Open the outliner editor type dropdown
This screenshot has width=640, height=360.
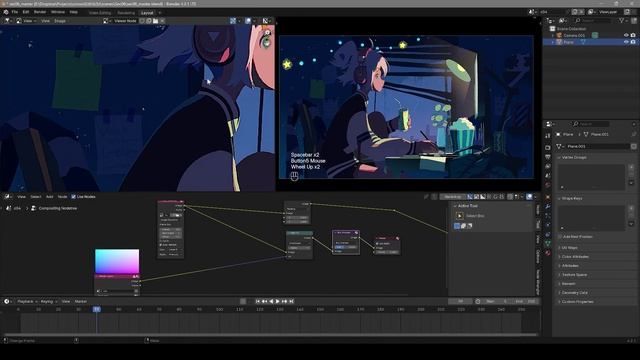[551, 20]
